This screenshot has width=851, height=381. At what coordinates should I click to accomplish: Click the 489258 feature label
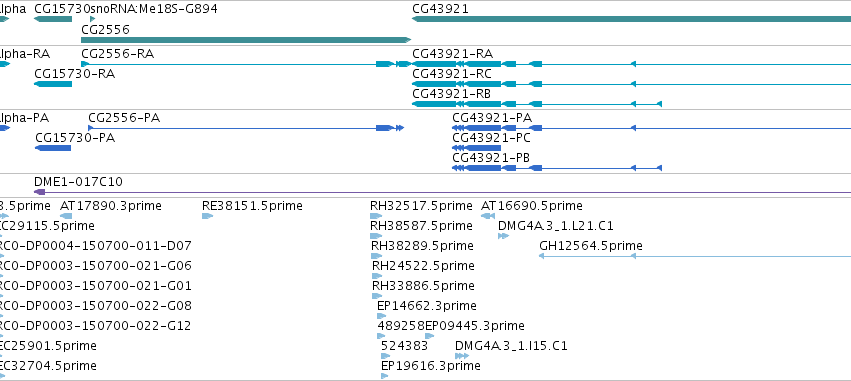pyautogui.click(x=401, y=326)
